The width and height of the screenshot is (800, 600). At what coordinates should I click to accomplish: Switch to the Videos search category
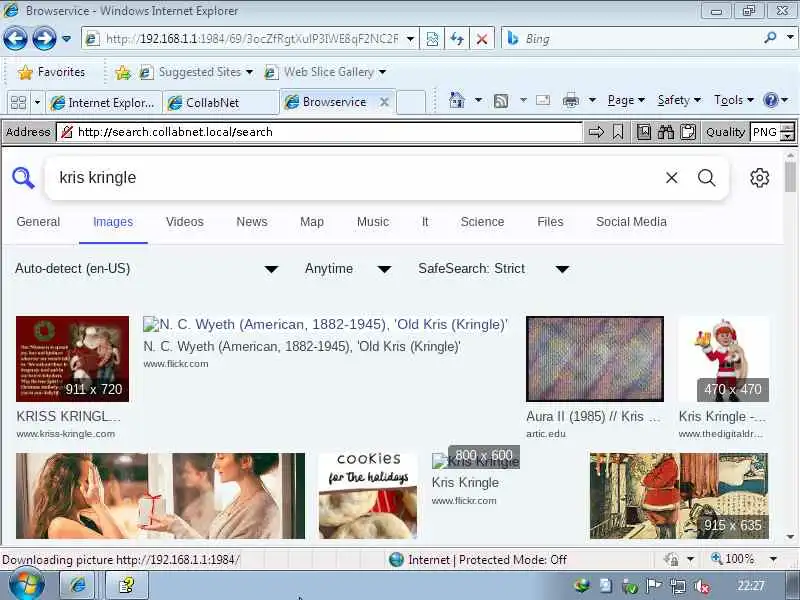[x=185, y=222]
